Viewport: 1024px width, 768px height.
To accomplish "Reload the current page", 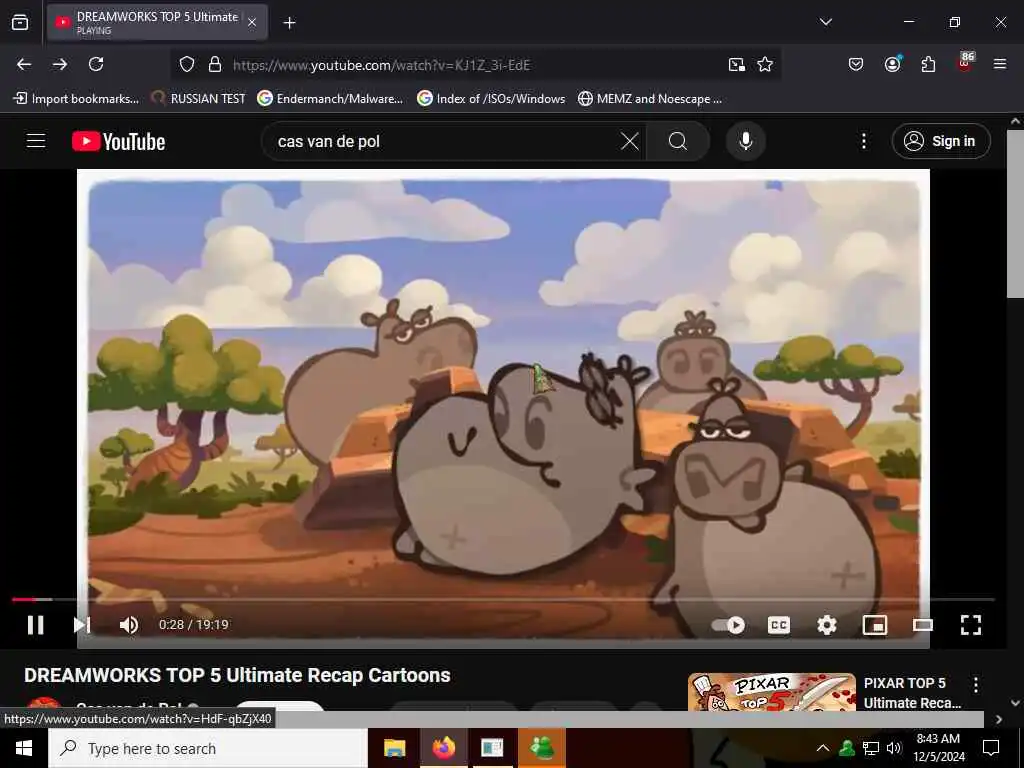I will coord(96,64).
